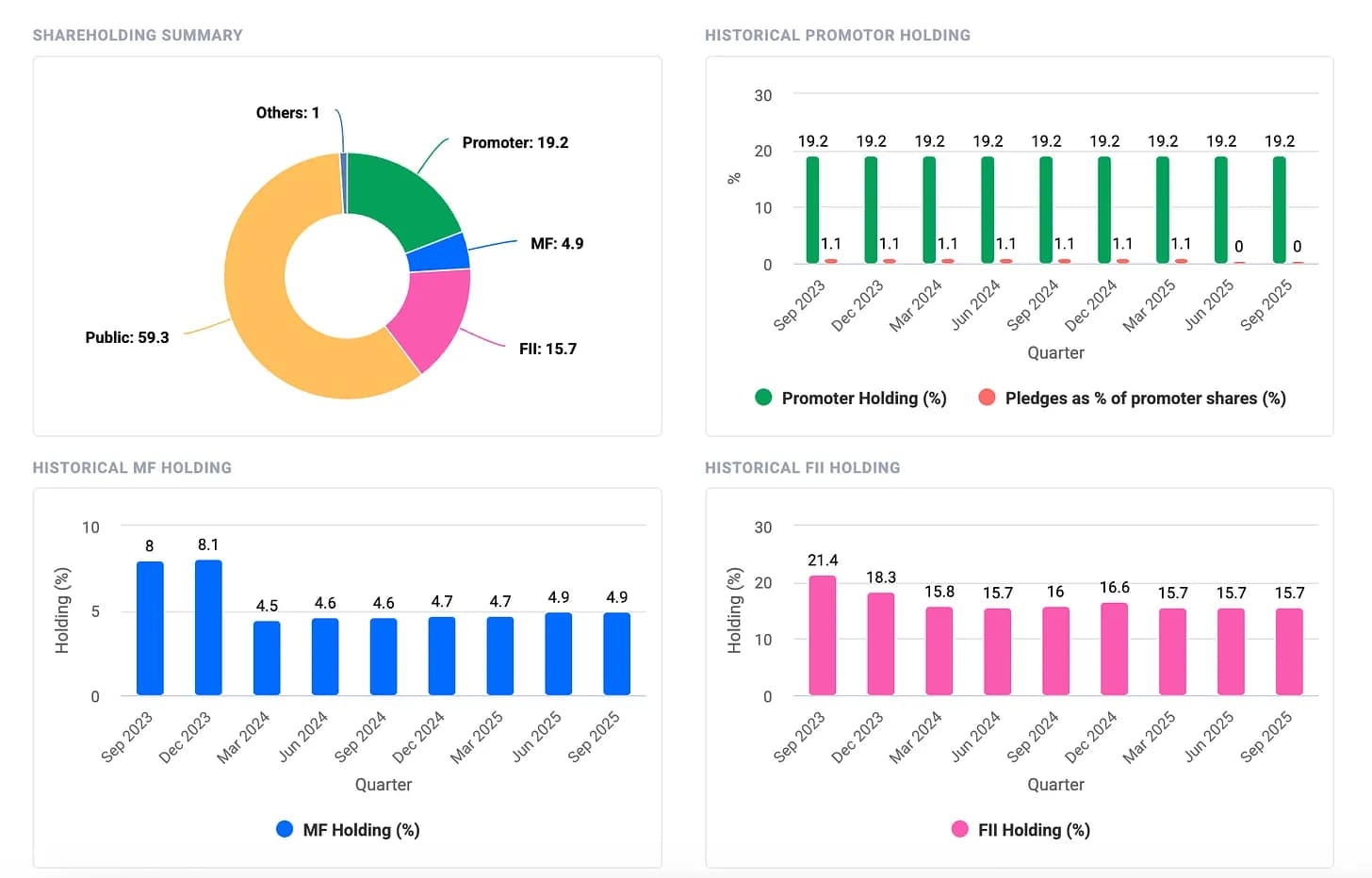Toggle the 'MF Holding (%)' legend label
Image resolution: width=1372 pixels, height=878 pixels.
[x=361, y=830]
